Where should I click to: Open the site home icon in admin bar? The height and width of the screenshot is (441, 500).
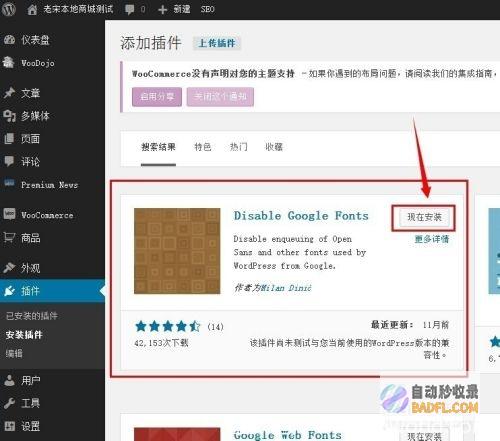click(32, 10)
